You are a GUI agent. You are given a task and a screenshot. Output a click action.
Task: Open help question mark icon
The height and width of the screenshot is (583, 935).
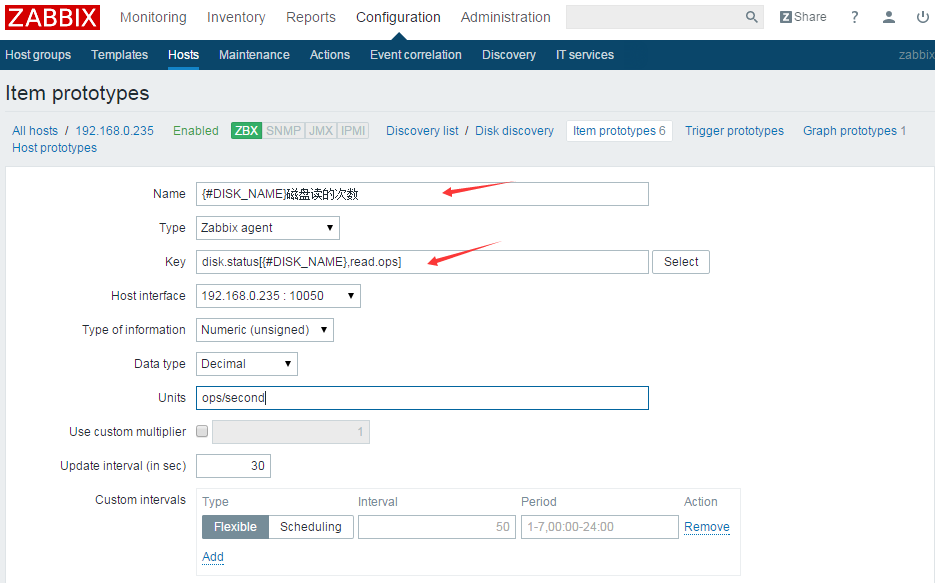[854, 17]
